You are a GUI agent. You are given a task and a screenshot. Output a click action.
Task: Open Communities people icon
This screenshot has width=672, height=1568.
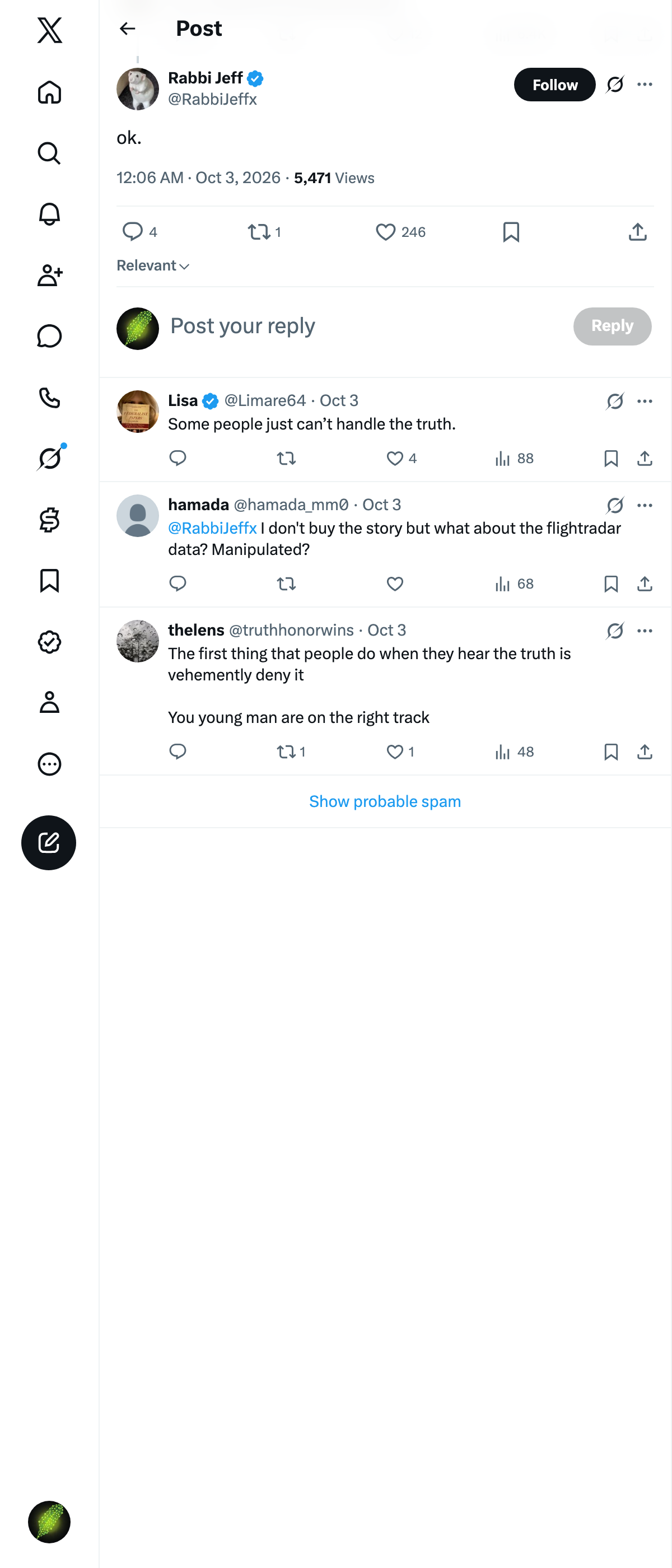(x=49, y=275)
